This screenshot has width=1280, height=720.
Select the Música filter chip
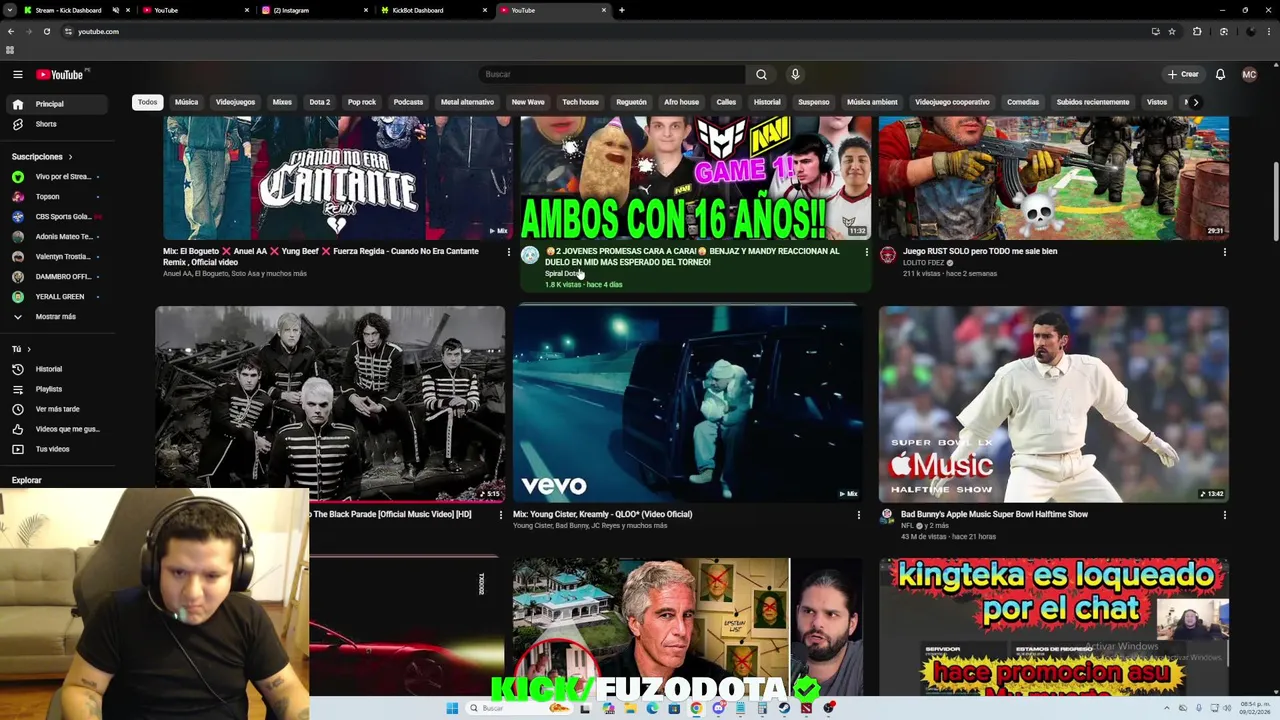(x=187, y=102)
